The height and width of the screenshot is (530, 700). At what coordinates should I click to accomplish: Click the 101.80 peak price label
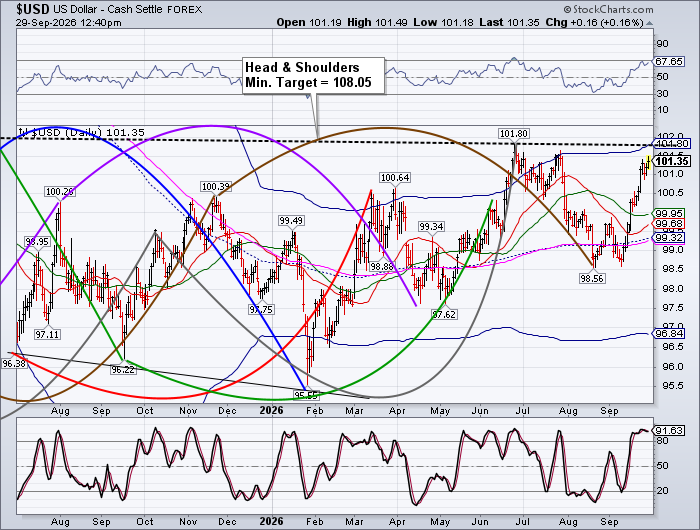point(513,134)
